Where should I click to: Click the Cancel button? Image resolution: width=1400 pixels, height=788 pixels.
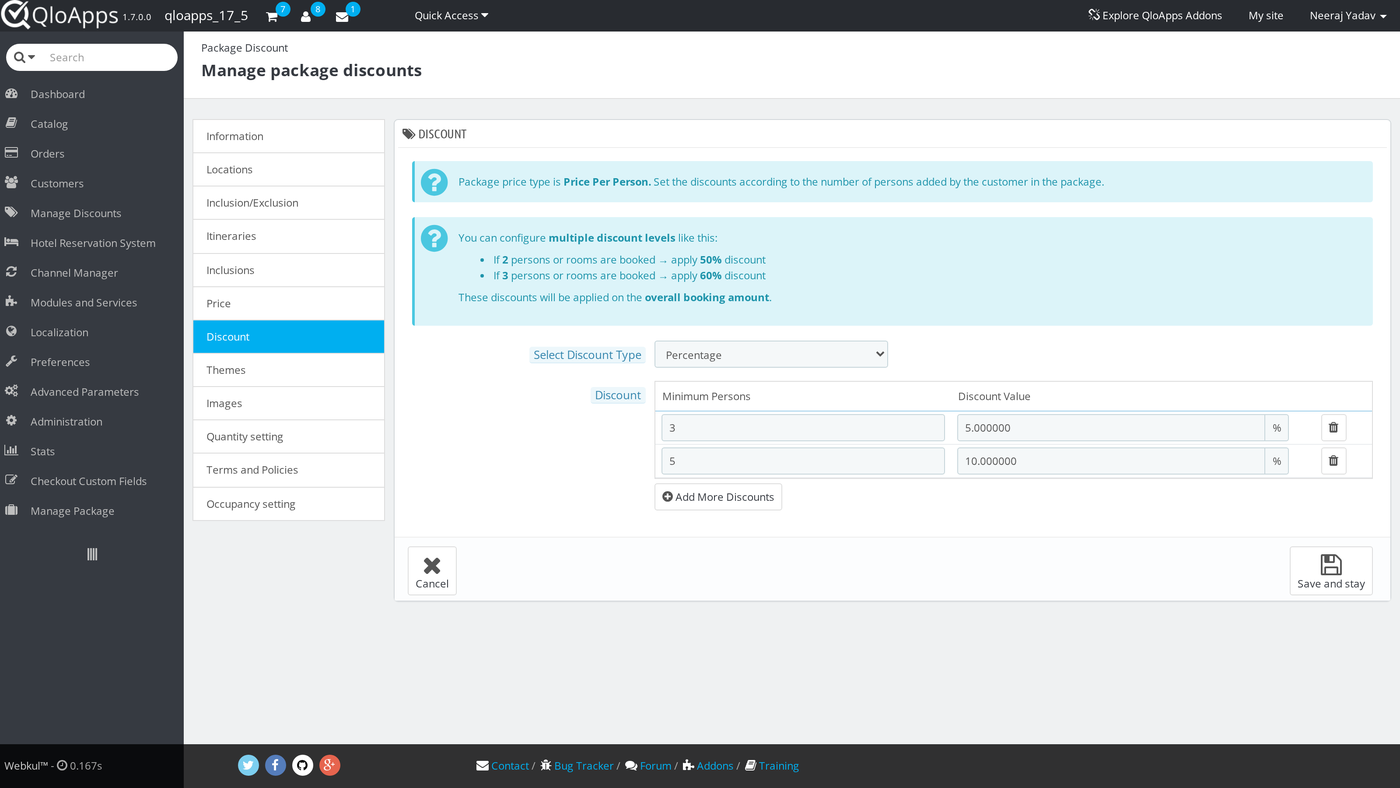[432, 571]
